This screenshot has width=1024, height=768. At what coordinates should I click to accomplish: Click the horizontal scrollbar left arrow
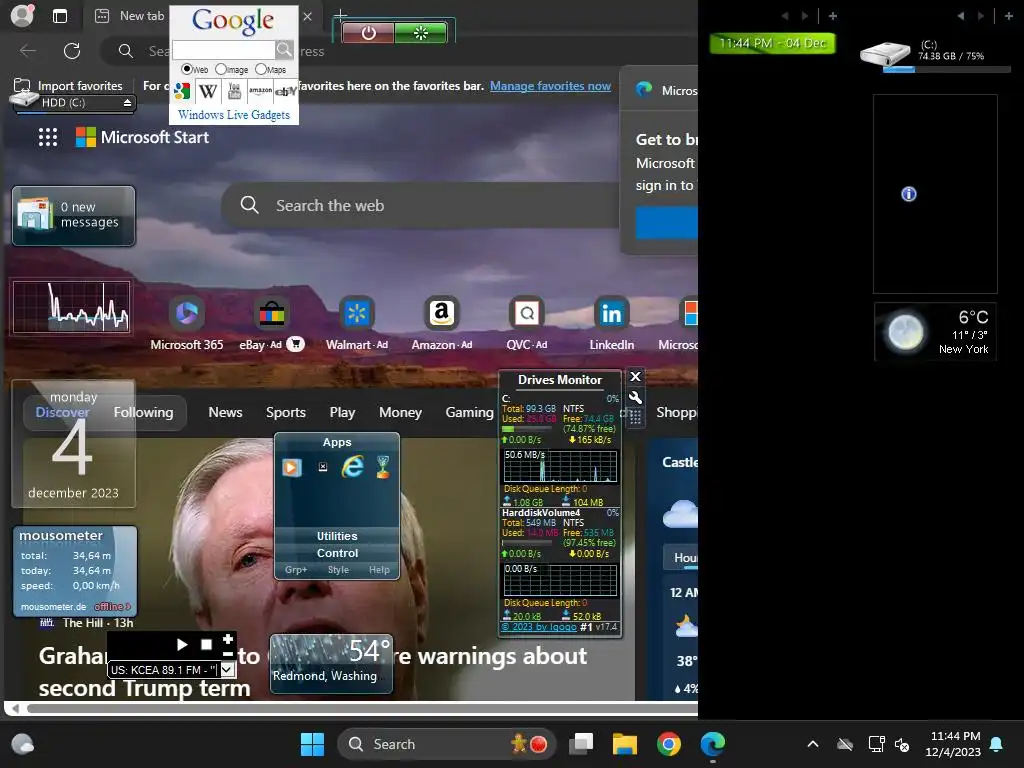[x=15, y=709]
